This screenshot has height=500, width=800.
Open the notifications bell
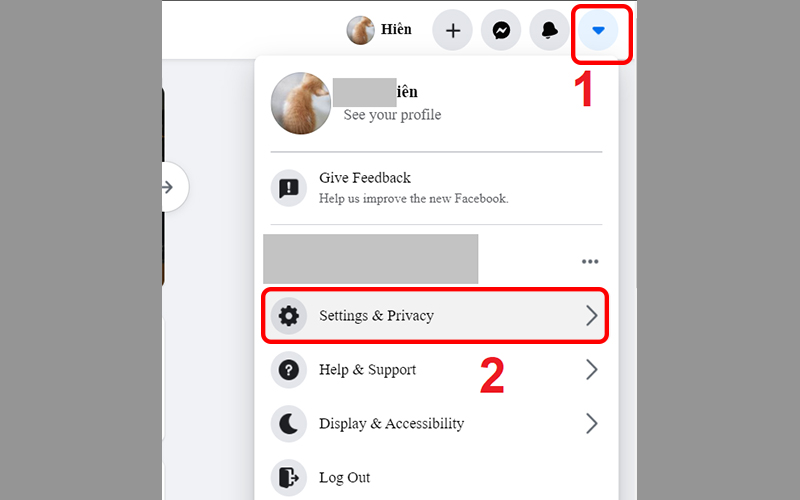coord(549,31)
